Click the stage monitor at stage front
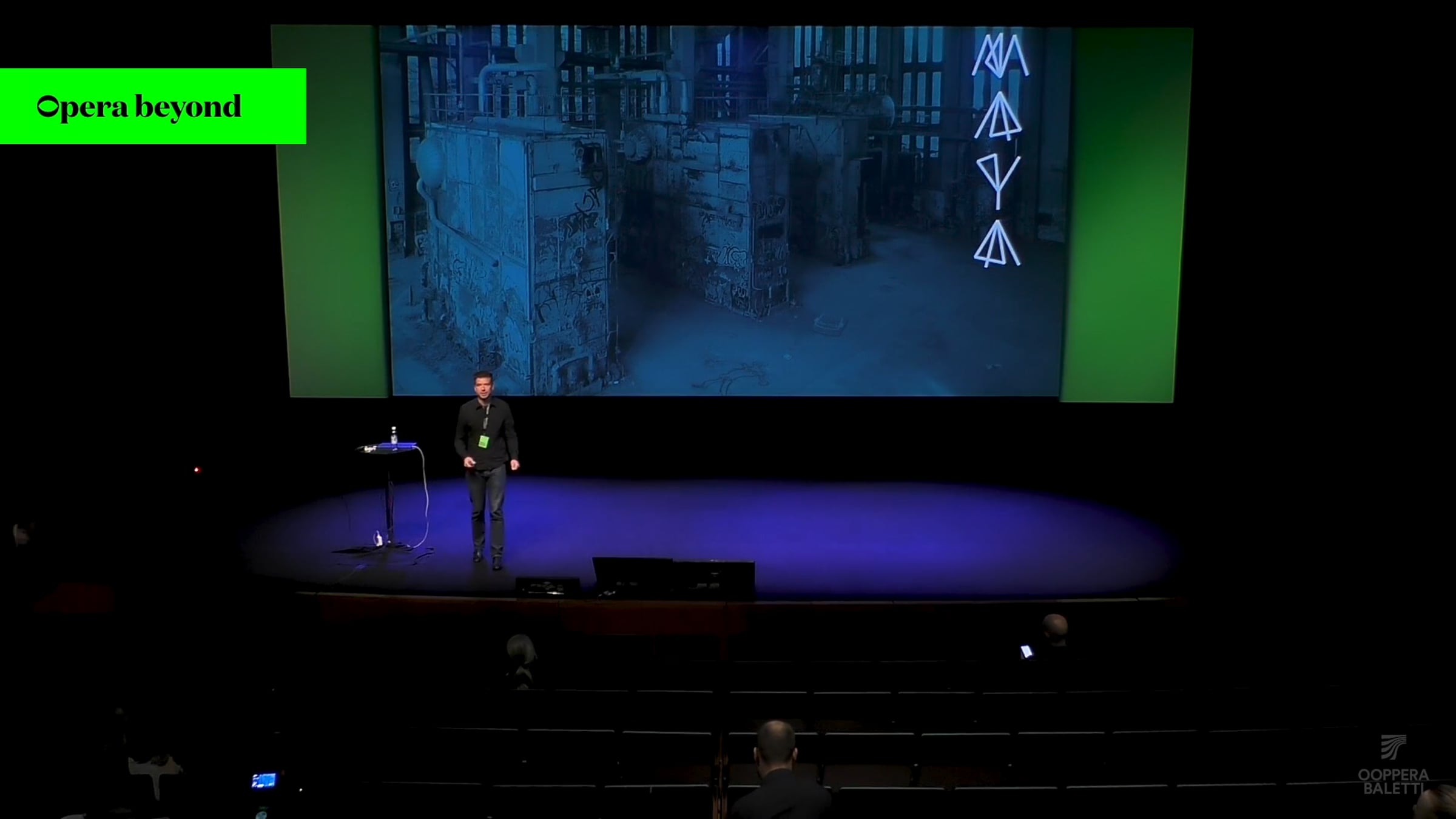The height and width of the screenshot is (819, 1456). point(673,578)
